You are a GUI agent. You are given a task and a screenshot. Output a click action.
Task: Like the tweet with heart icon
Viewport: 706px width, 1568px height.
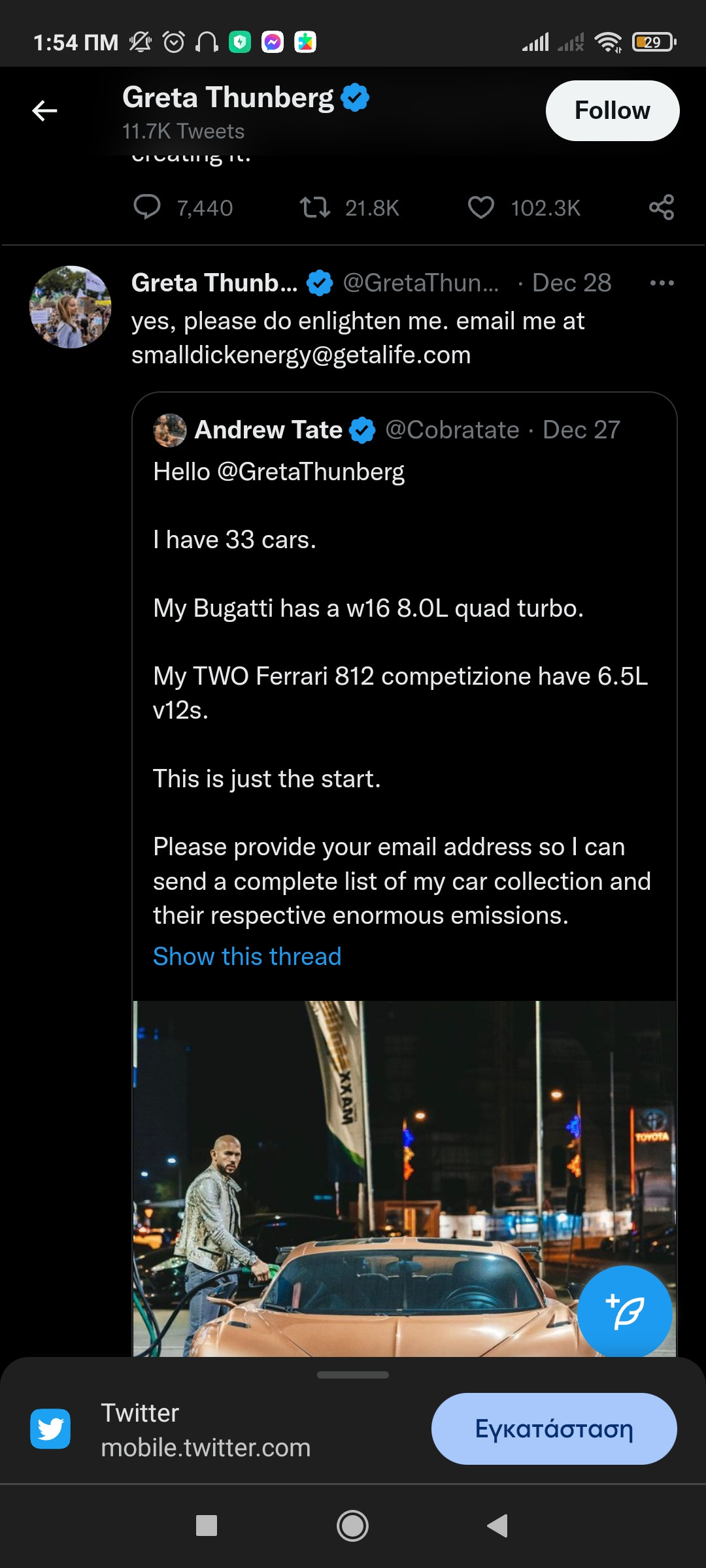pos(481,208)
